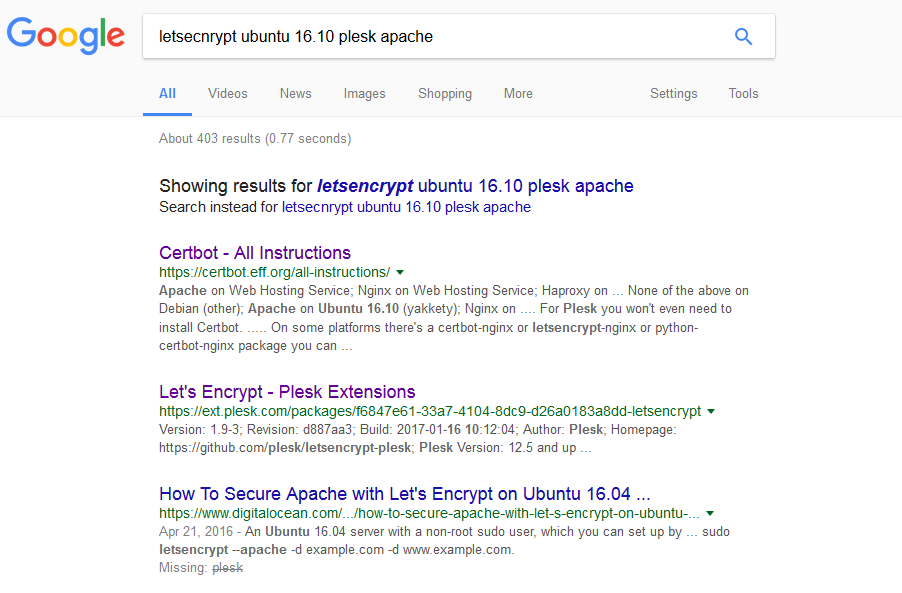Expand the More search categories menu
This screenshot has height=593, width=902.
[518, 93]
